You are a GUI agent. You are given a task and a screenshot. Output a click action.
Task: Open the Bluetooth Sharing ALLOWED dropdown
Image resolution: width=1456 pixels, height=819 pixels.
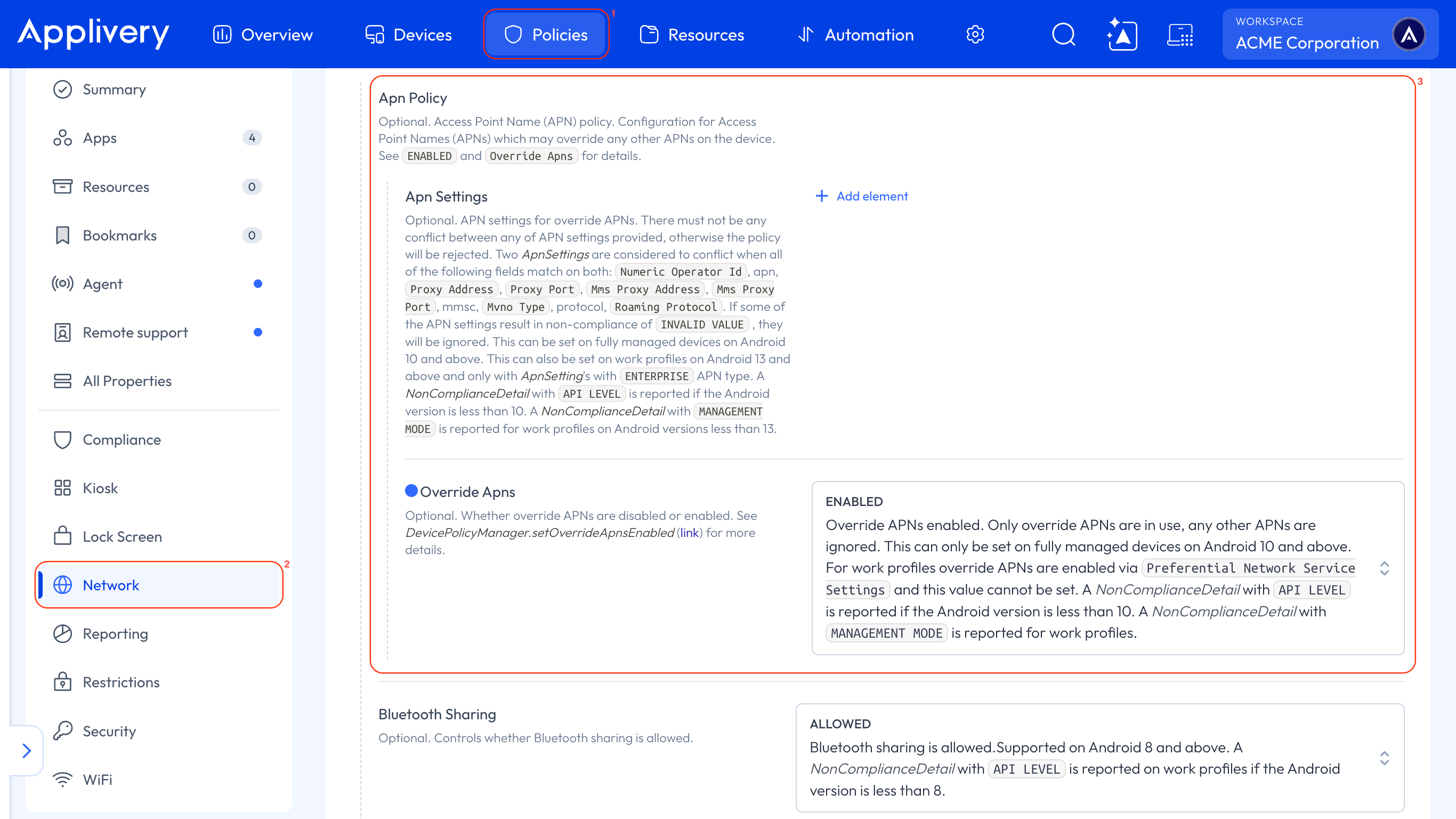point(1100,757)
